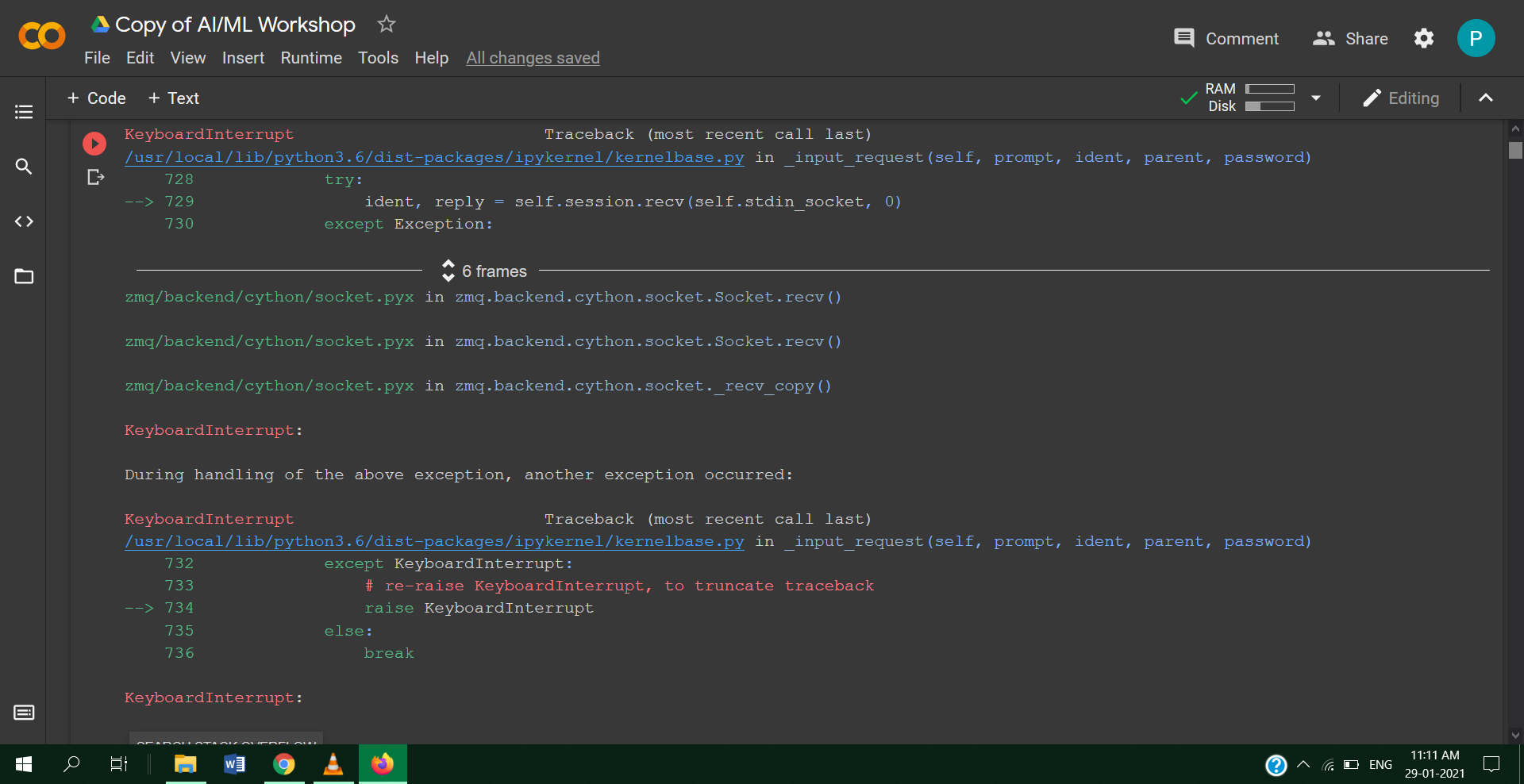Open the Files folder icon in sidebar
The image size is (1524, 784).
tap(24, 276)
